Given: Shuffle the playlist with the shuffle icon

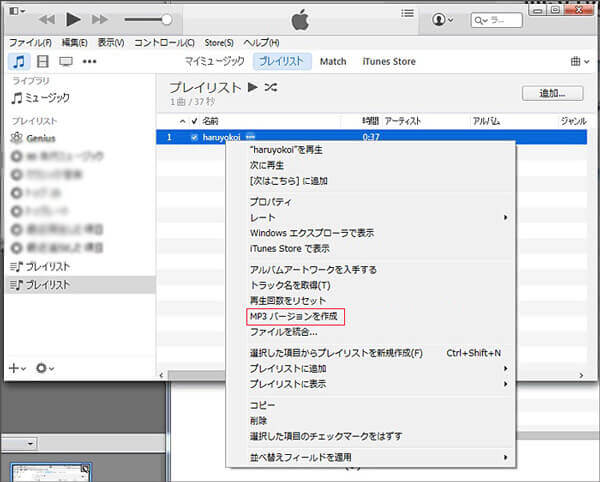Looking at the screenshot, I should click(x=271, y=87).
